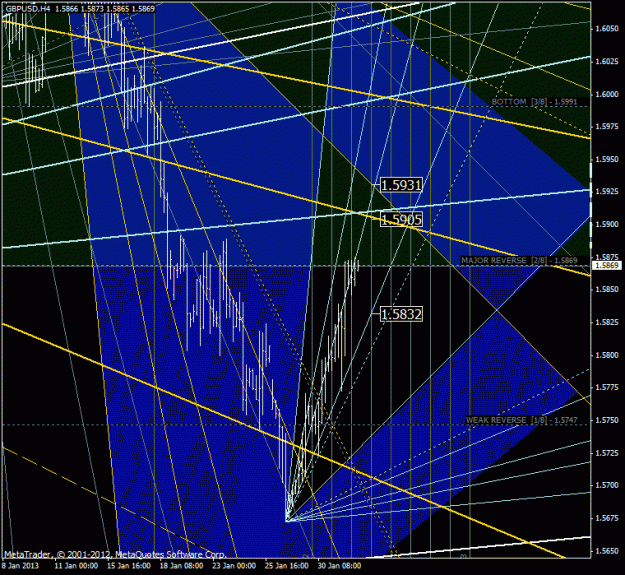This screenshot has width=625, height=575.
Task: Click the 1.5975 price scale value
Action: pyautogui.click(x=607, y=127)
